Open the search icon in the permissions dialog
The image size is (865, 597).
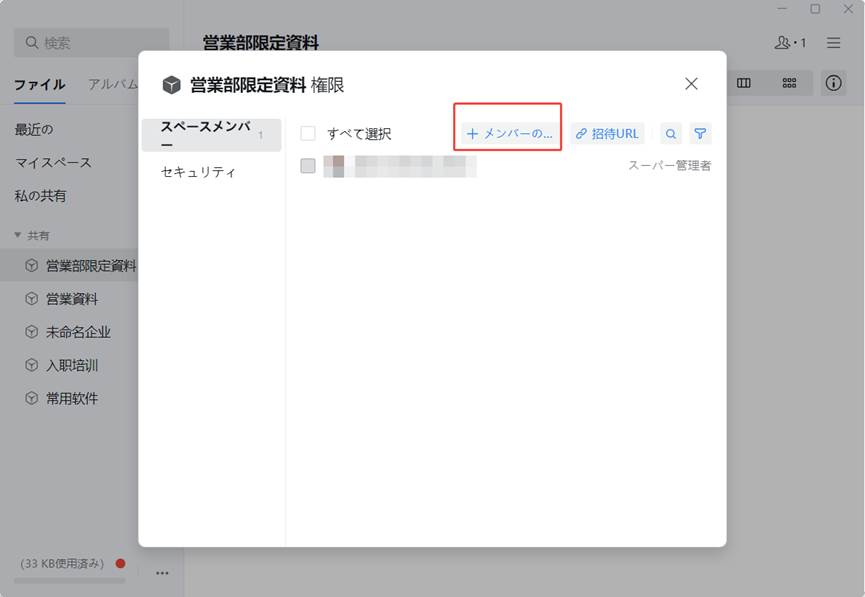tap(670, 133)
